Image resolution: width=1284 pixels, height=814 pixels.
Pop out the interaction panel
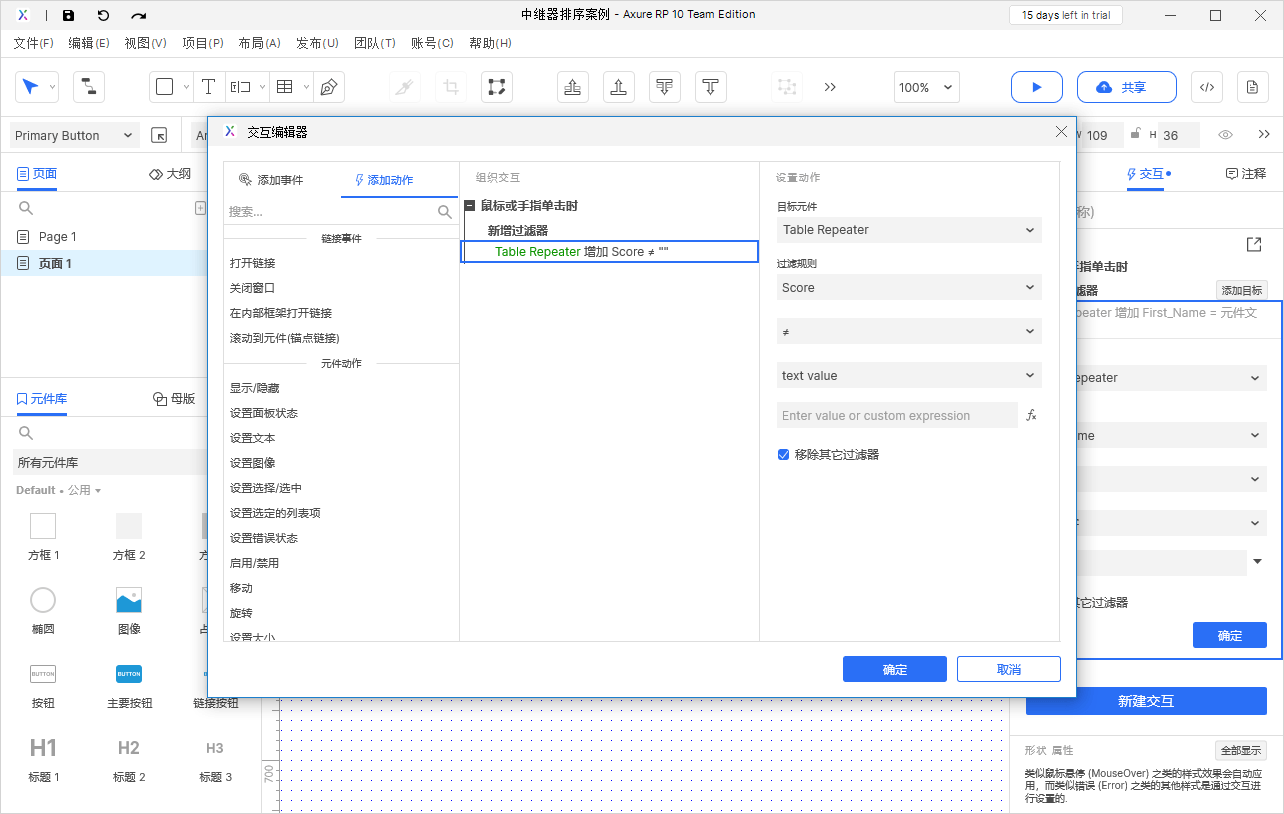tap(1253, 244)
